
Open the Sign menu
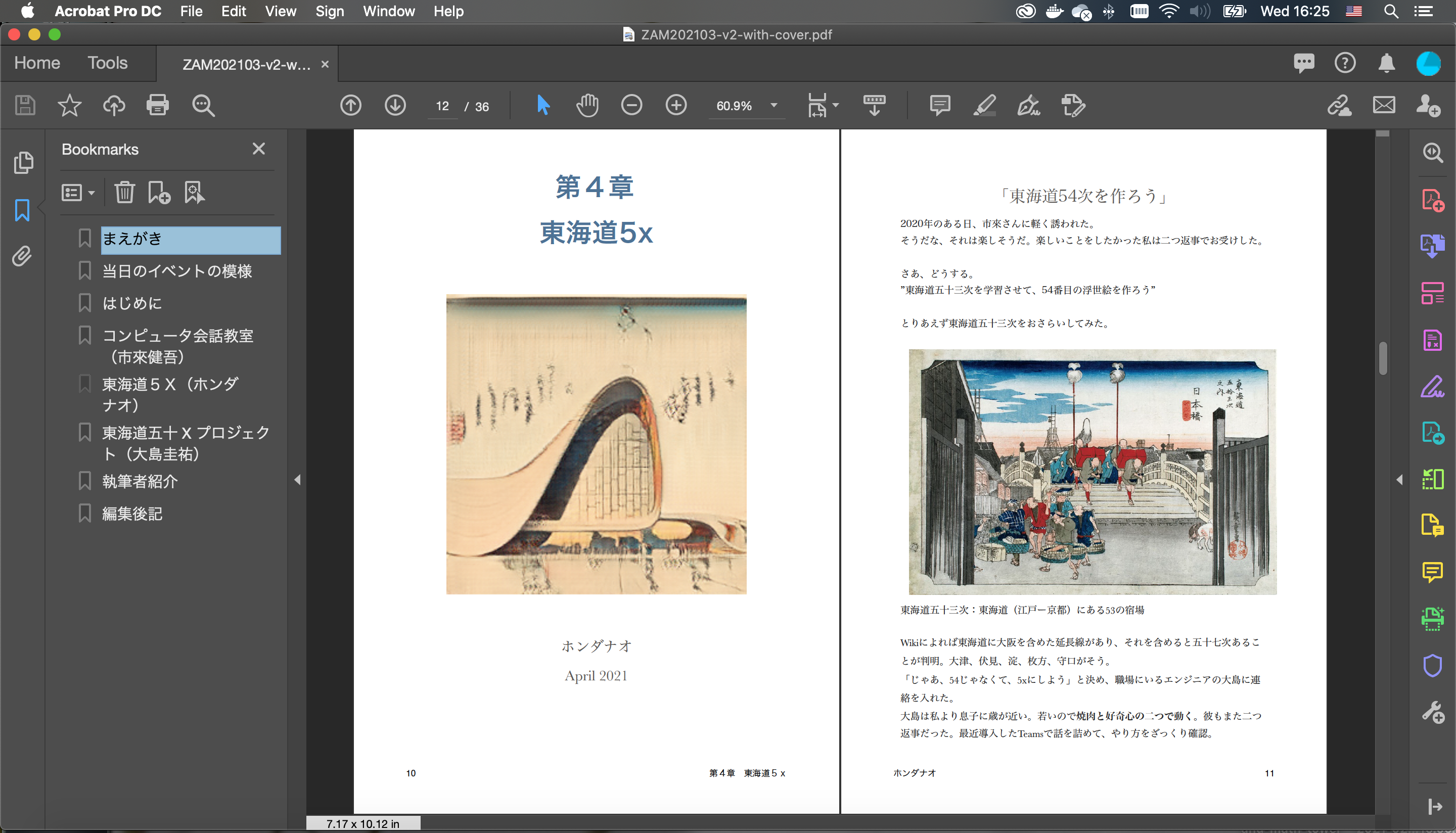tap(330, 12)
